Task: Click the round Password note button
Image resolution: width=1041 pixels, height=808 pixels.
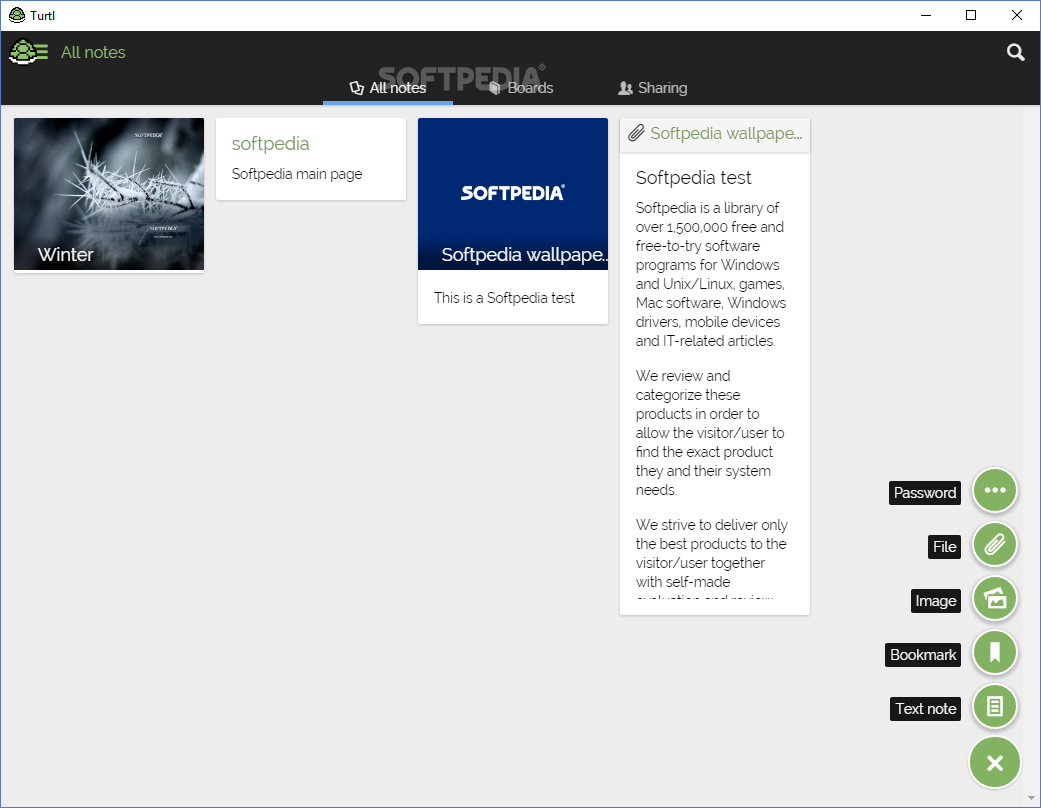Action: pos(995,491)
